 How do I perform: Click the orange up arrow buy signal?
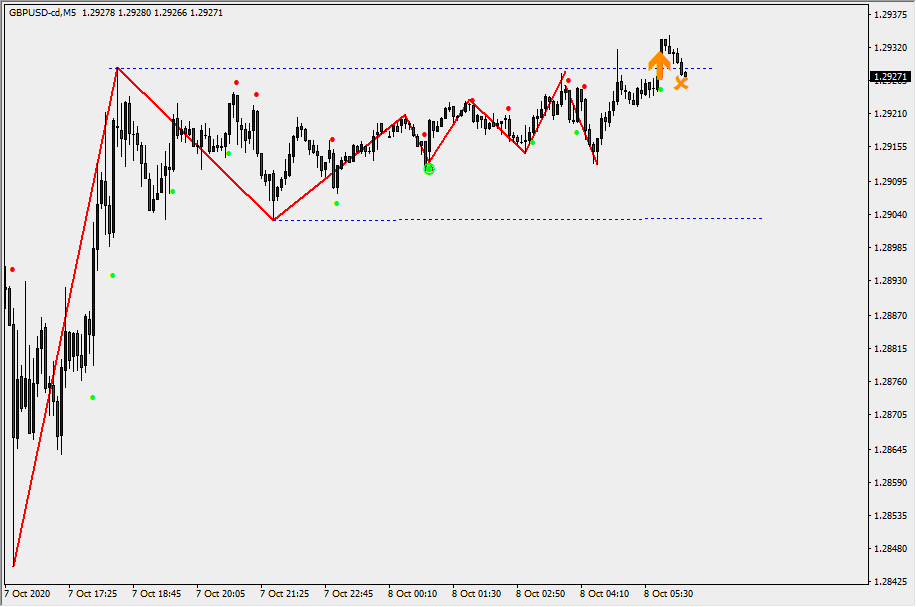coord(658,65)
